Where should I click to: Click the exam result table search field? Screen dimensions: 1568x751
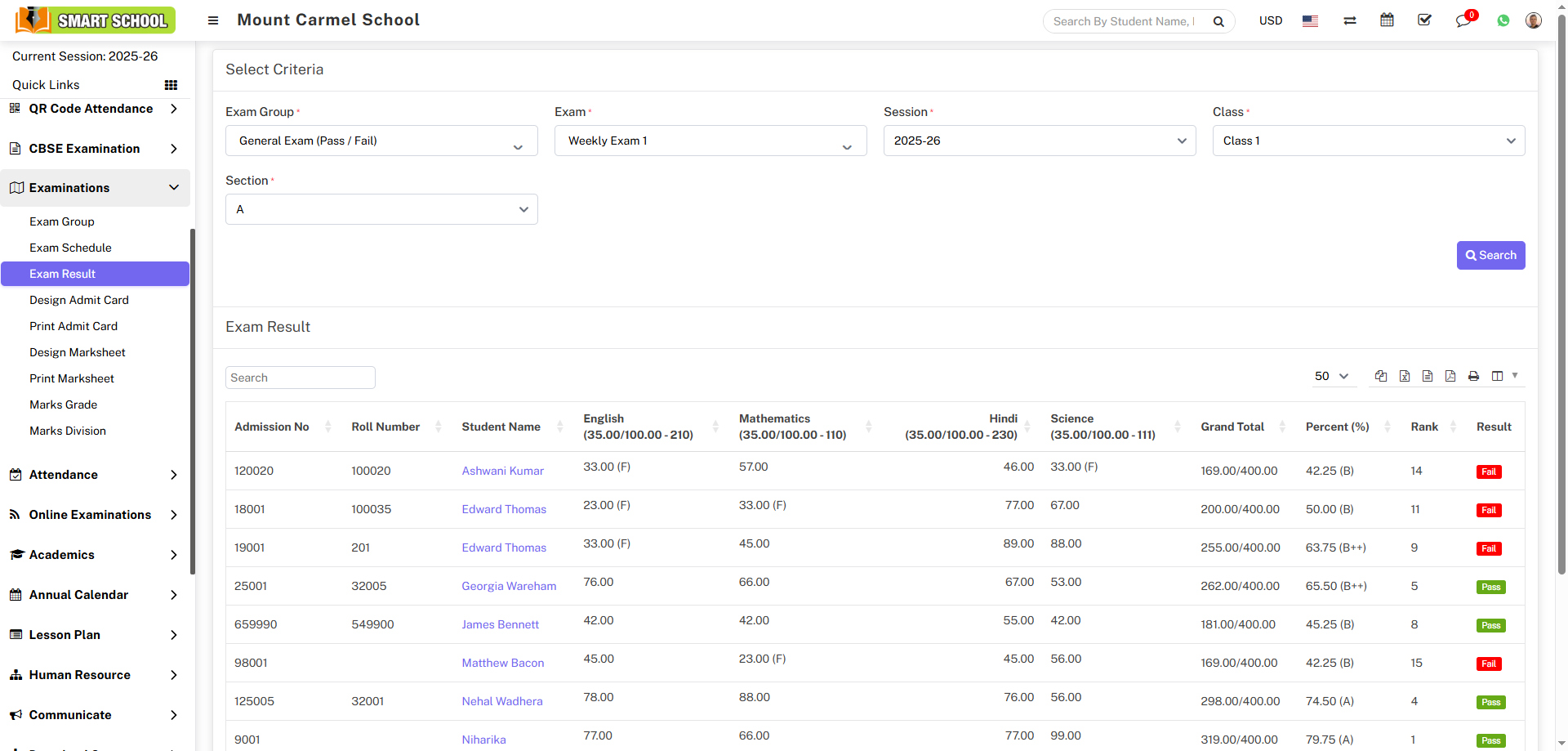300,378
